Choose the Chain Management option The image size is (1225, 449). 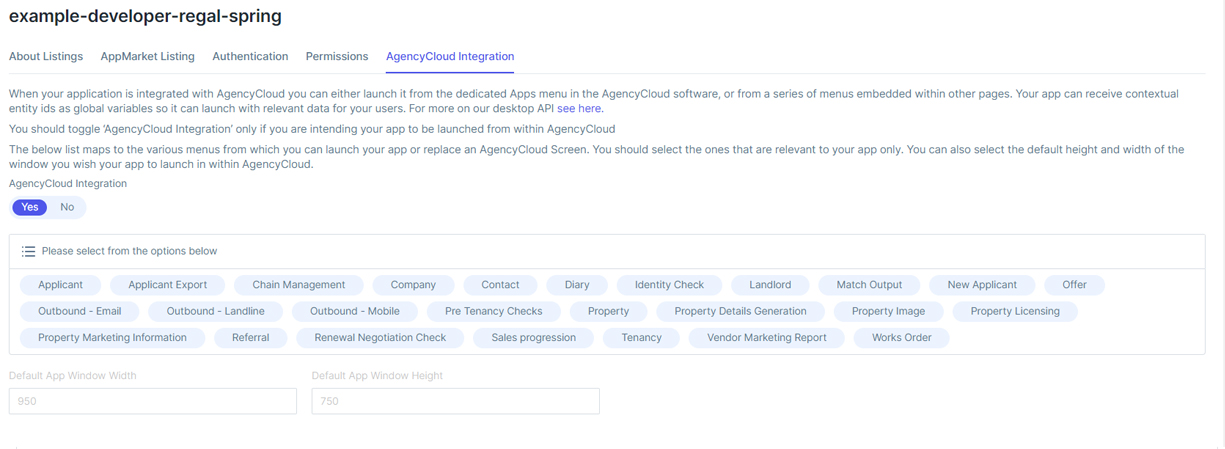point(299,285)
